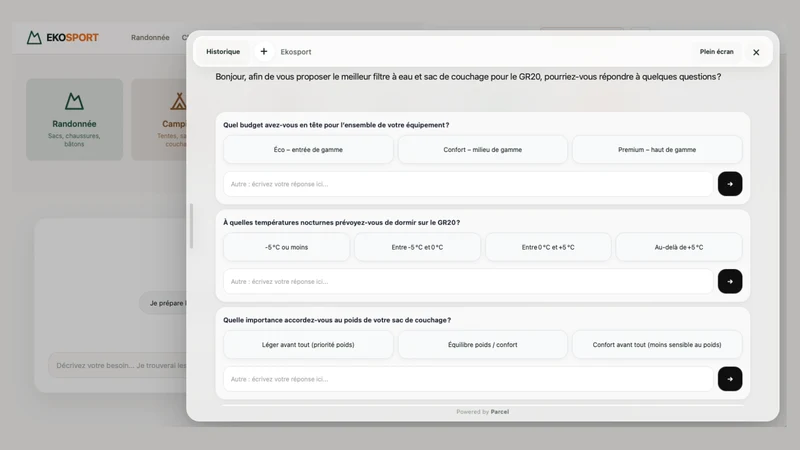
Task: Click the Bonjour greeting message
Action: tap(468, 77)
